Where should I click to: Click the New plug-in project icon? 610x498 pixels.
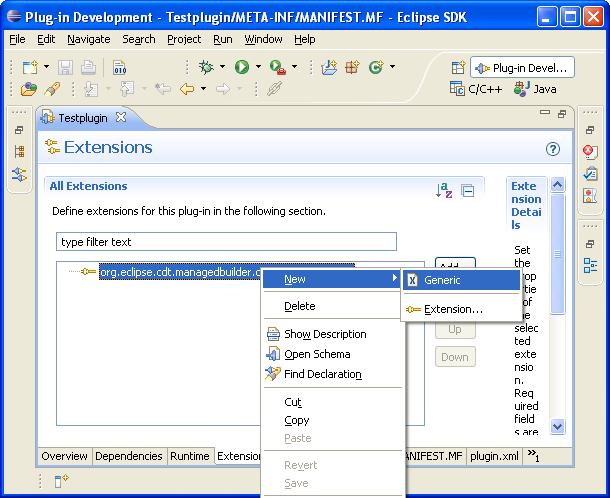pos(329,67)
